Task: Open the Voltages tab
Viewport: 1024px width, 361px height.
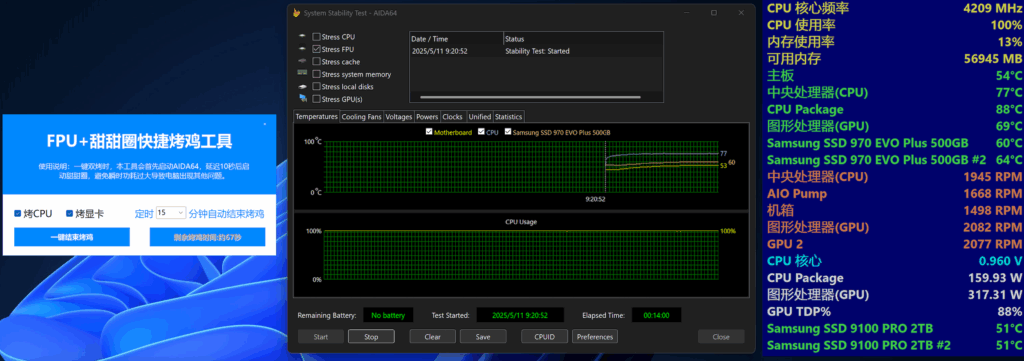Action: coord(398,117)
